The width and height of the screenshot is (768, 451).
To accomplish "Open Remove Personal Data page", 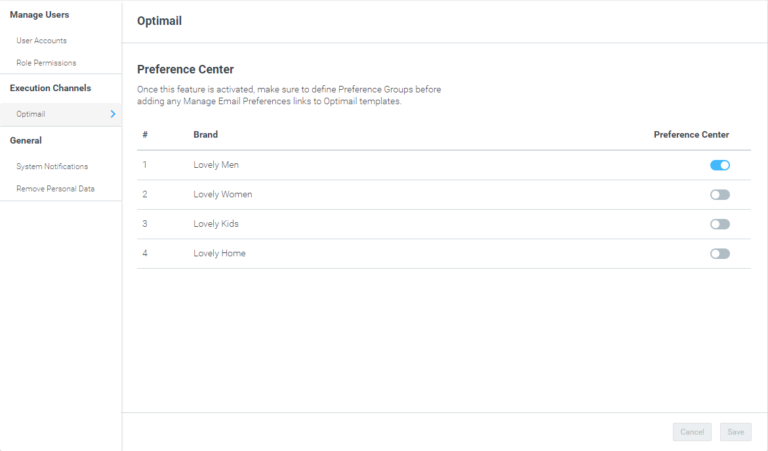I will tap(55, 189).
